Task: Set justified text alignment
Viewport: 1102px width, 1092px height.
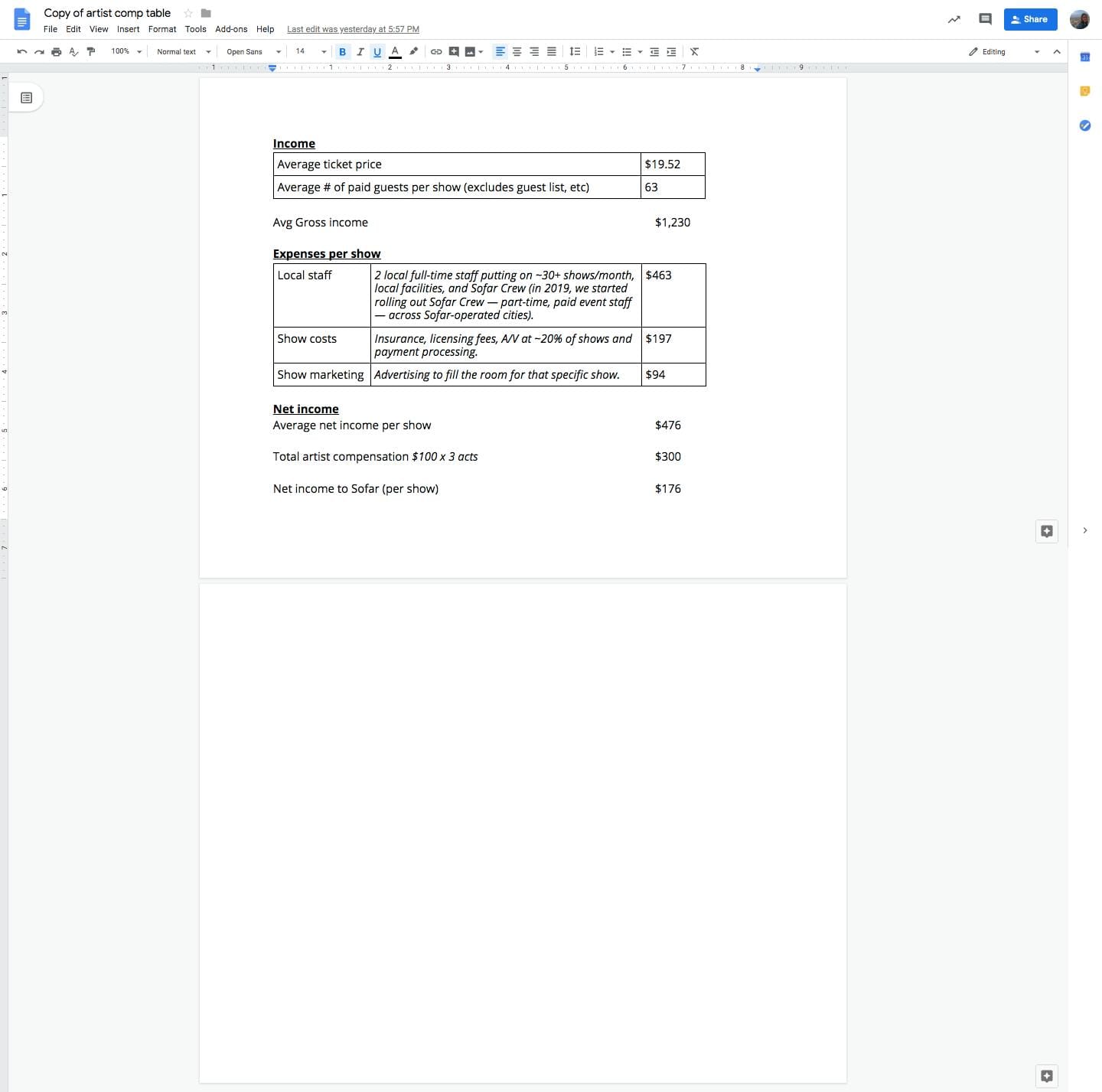Action: pos(551,52)
